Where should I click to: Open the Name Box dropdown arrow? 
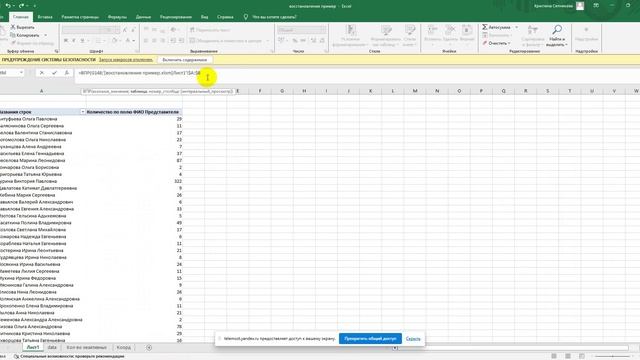coord(21,73)
